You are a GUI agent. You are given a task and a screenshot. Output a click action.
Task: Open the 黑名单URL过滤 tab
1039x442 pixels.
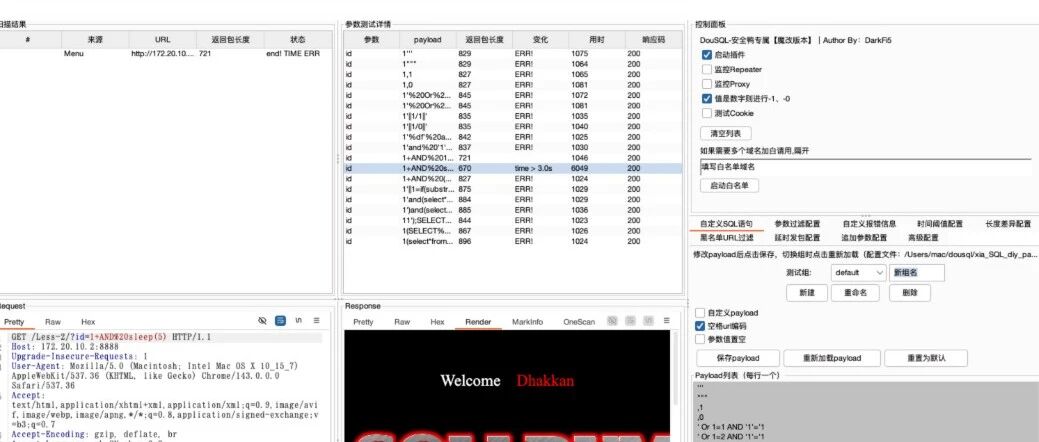point(727,237)
